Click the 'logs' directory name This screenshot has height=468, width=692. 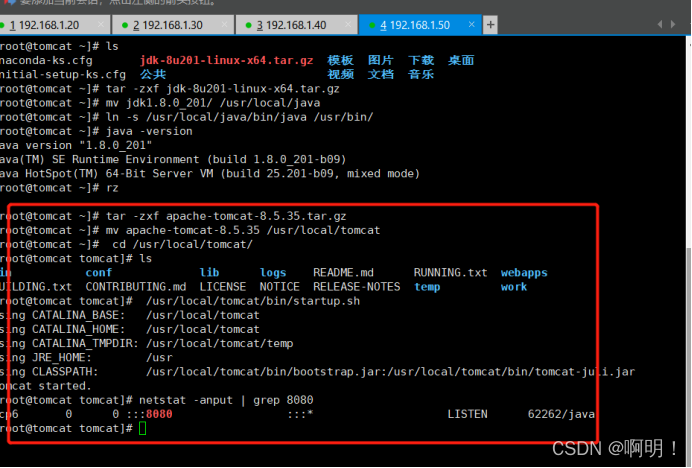[x=273, y=273]
